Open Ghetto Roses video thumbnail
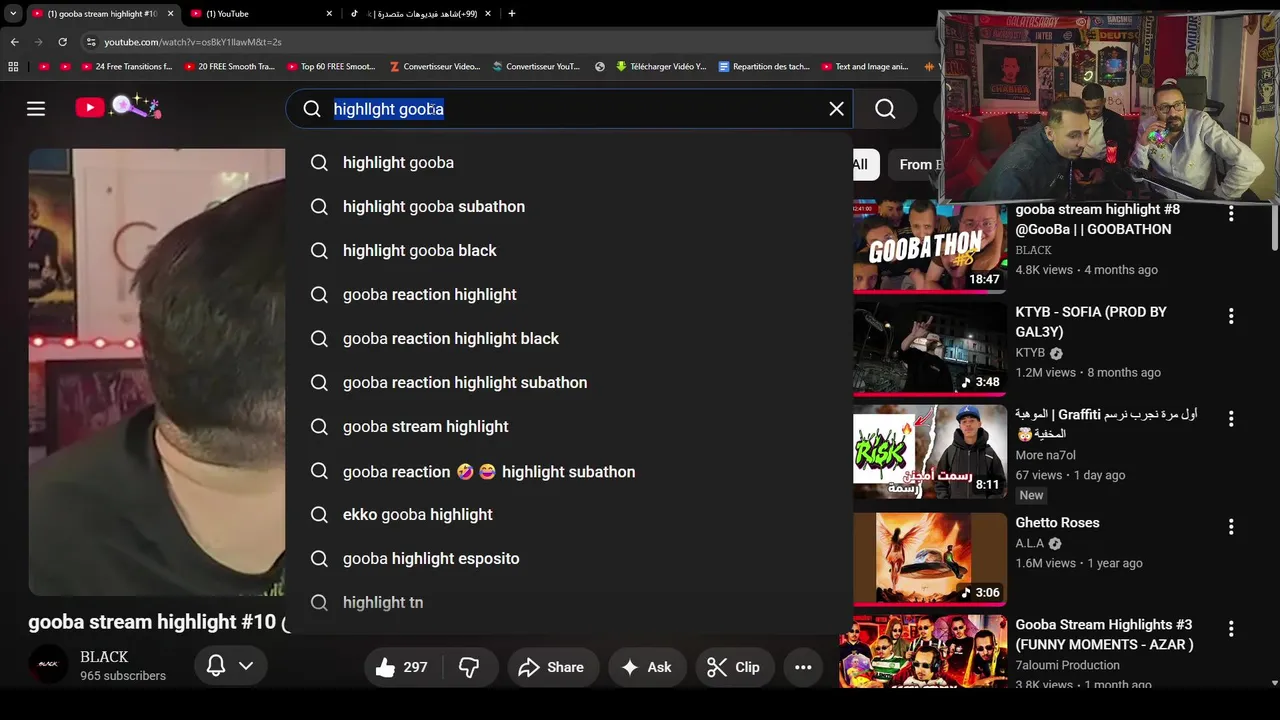Viewport: 1280px width, 720px height. tap(930, 559)
